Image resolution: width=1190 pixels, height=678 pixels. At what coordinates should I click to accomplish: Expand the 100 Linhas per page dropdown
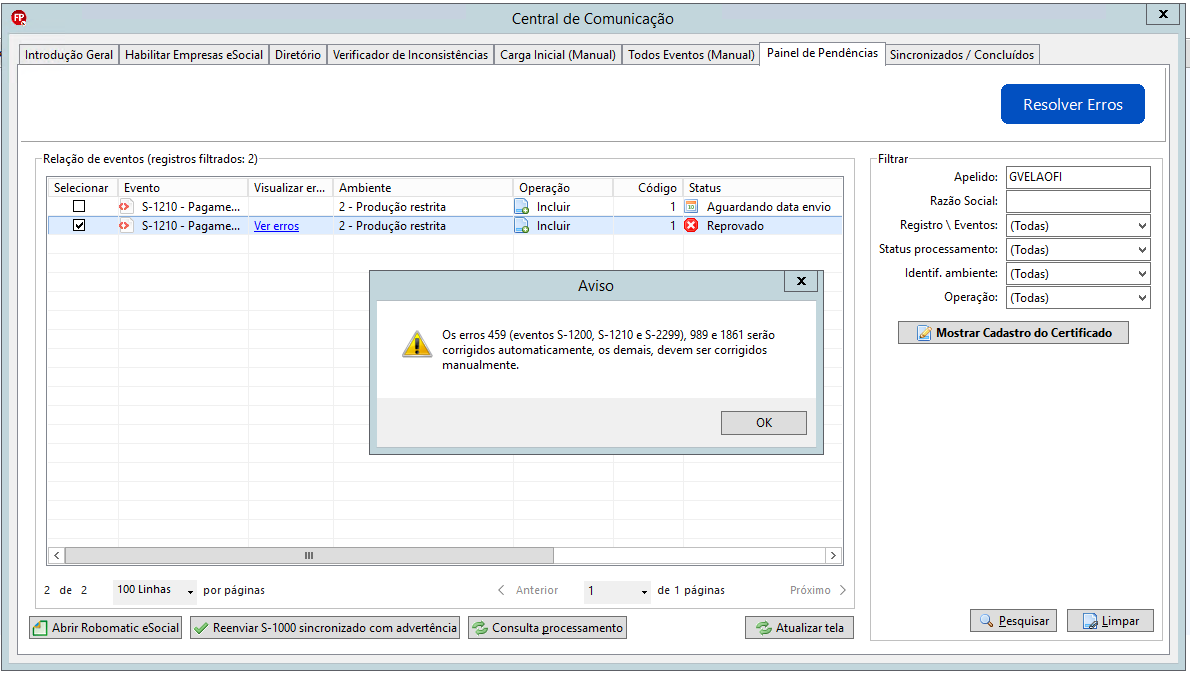(x=155, y=590)
